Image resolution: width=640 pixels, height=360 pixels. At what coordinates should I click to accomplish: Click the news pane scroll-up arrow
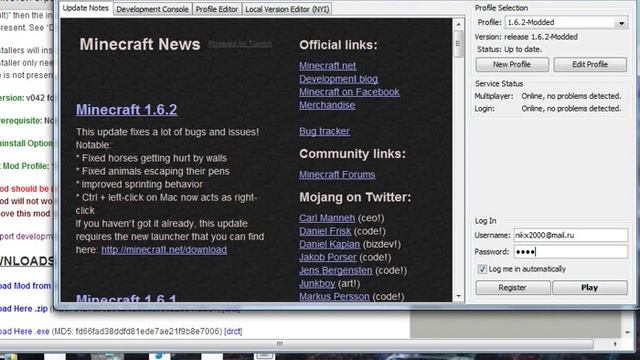[458, 24]
